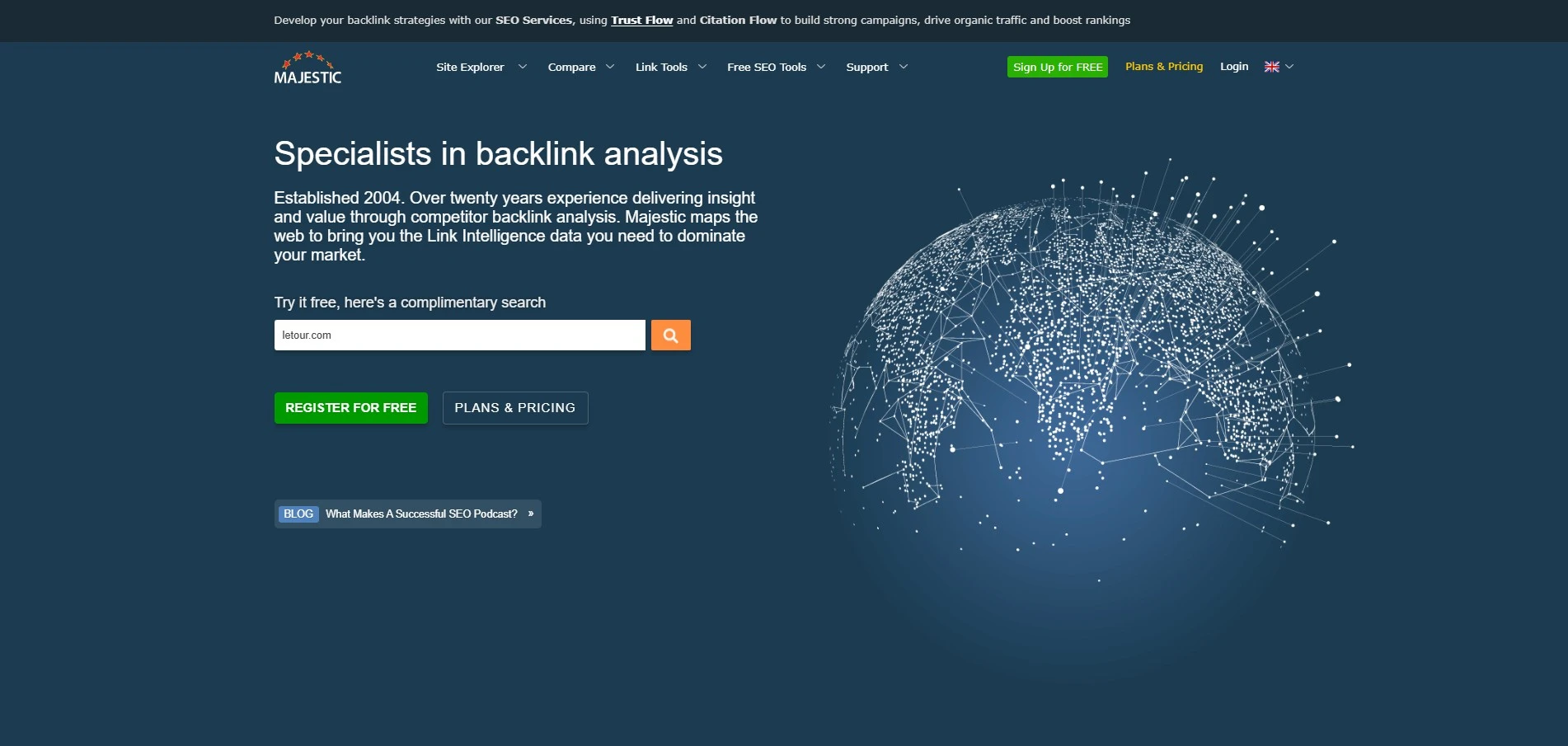
Task: Click the UK flag language icon
Action: pos(1272,67)
